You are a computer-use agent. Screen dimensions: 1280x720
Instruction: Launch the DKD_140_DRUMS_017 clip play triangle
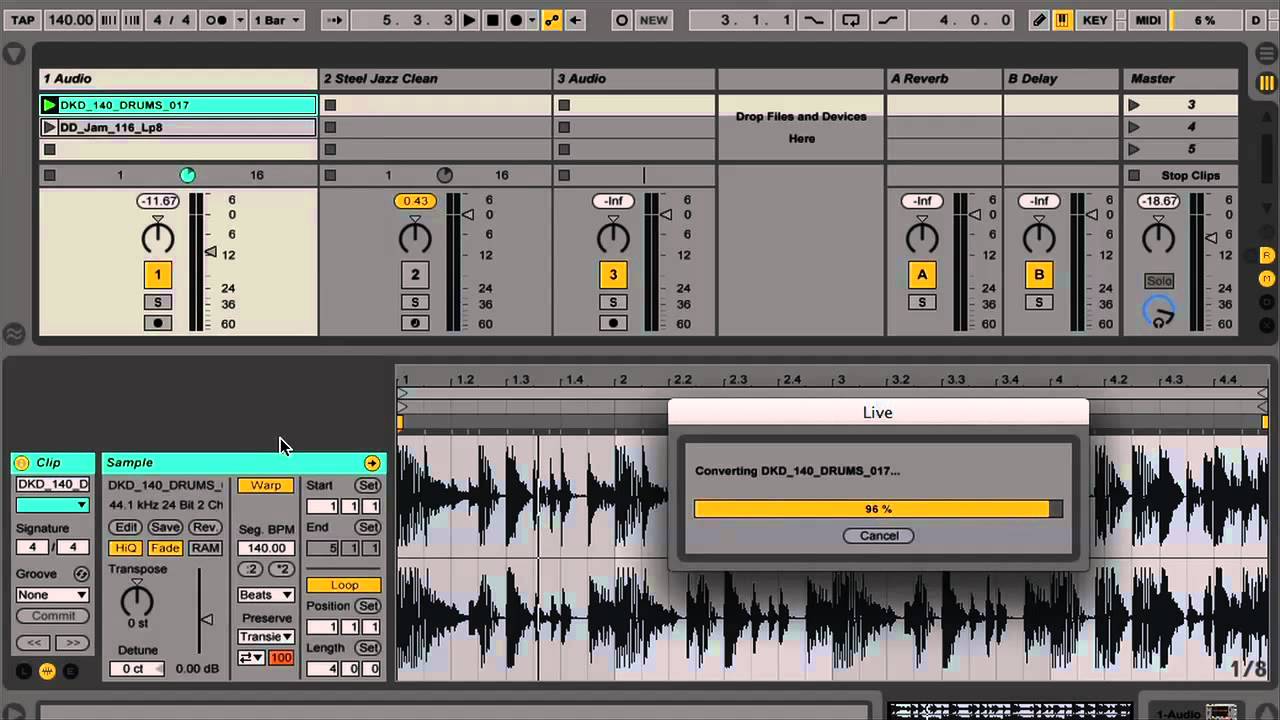49,105
